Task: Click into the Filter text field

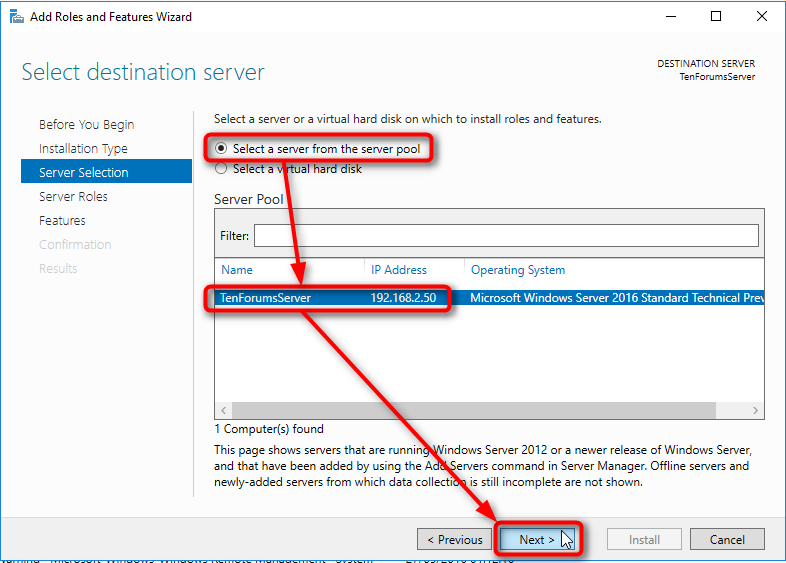Action: click(x=506, y=236)
